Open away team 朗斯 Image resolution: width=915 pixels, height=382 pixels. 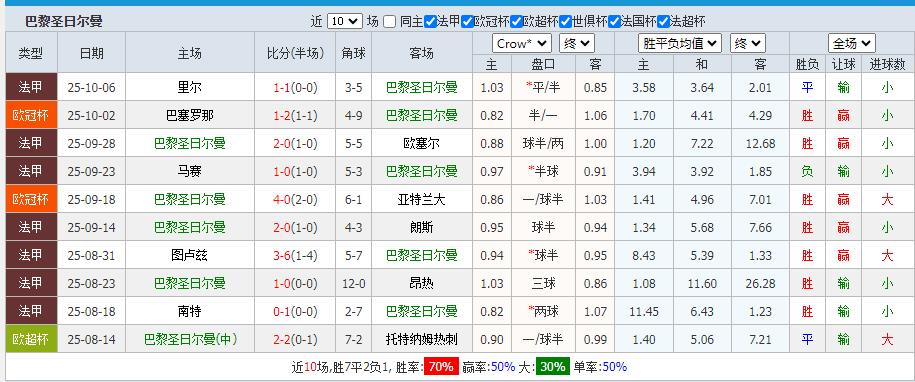click(421, 227)
